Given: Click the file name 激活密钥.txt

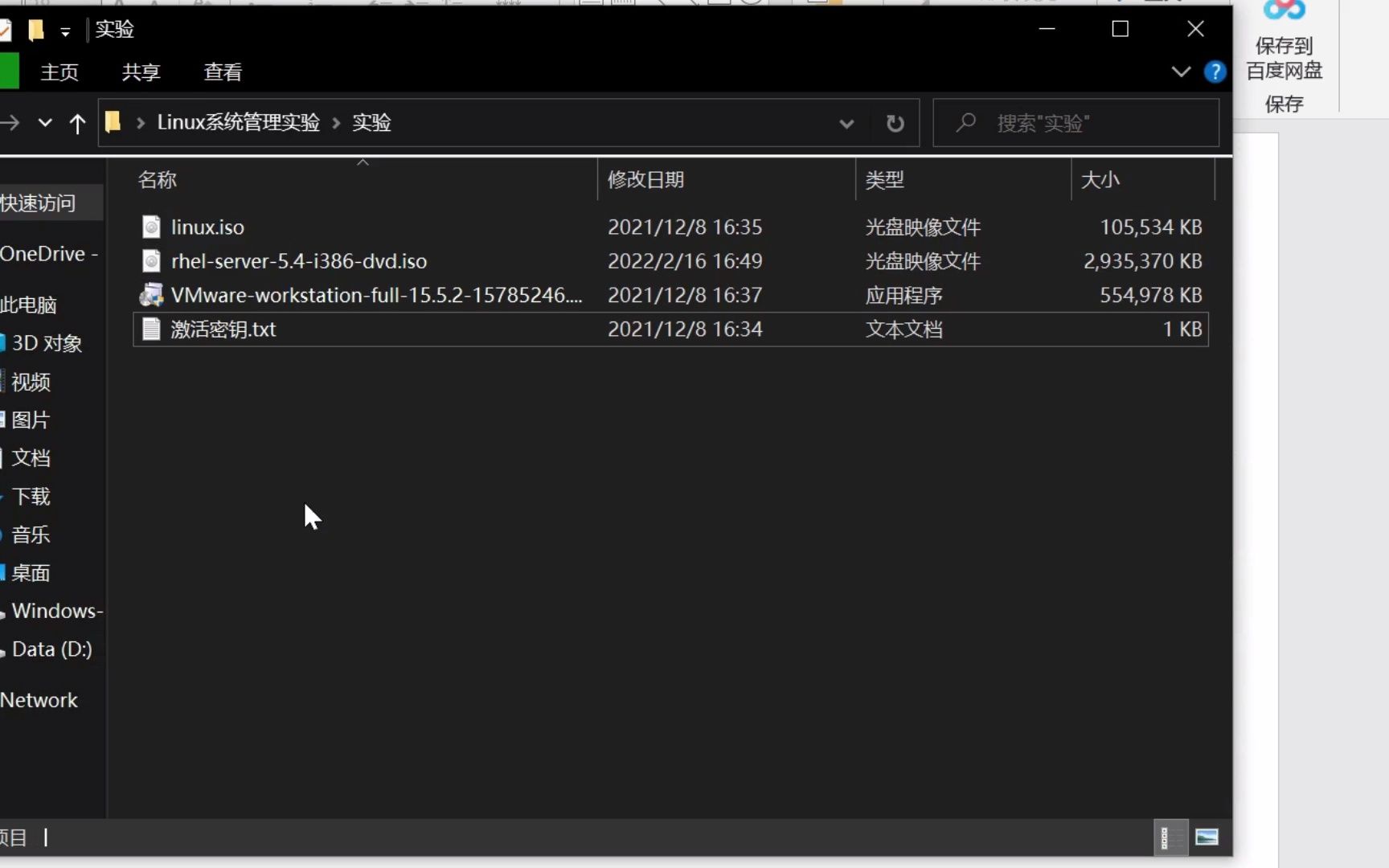Looking at the screenshot, I should [x=223, y=329].
